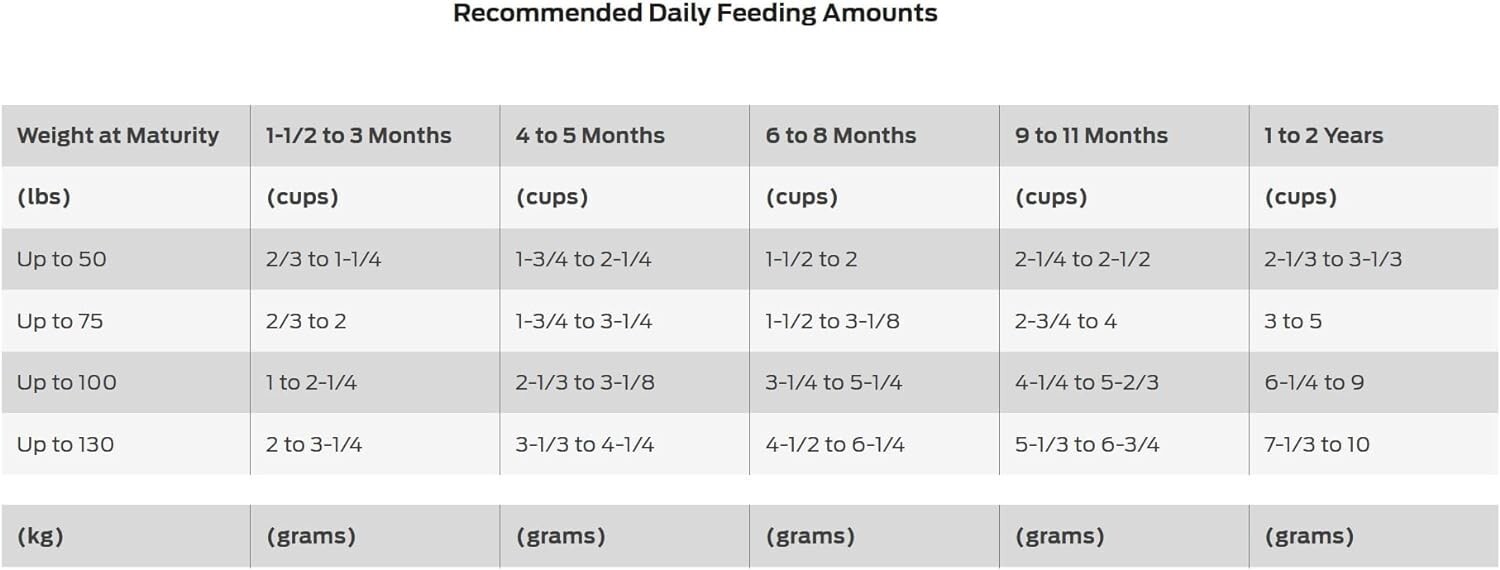
Task: Select the "4 to 5 Months" column header
Action: (x=590, y=136)
